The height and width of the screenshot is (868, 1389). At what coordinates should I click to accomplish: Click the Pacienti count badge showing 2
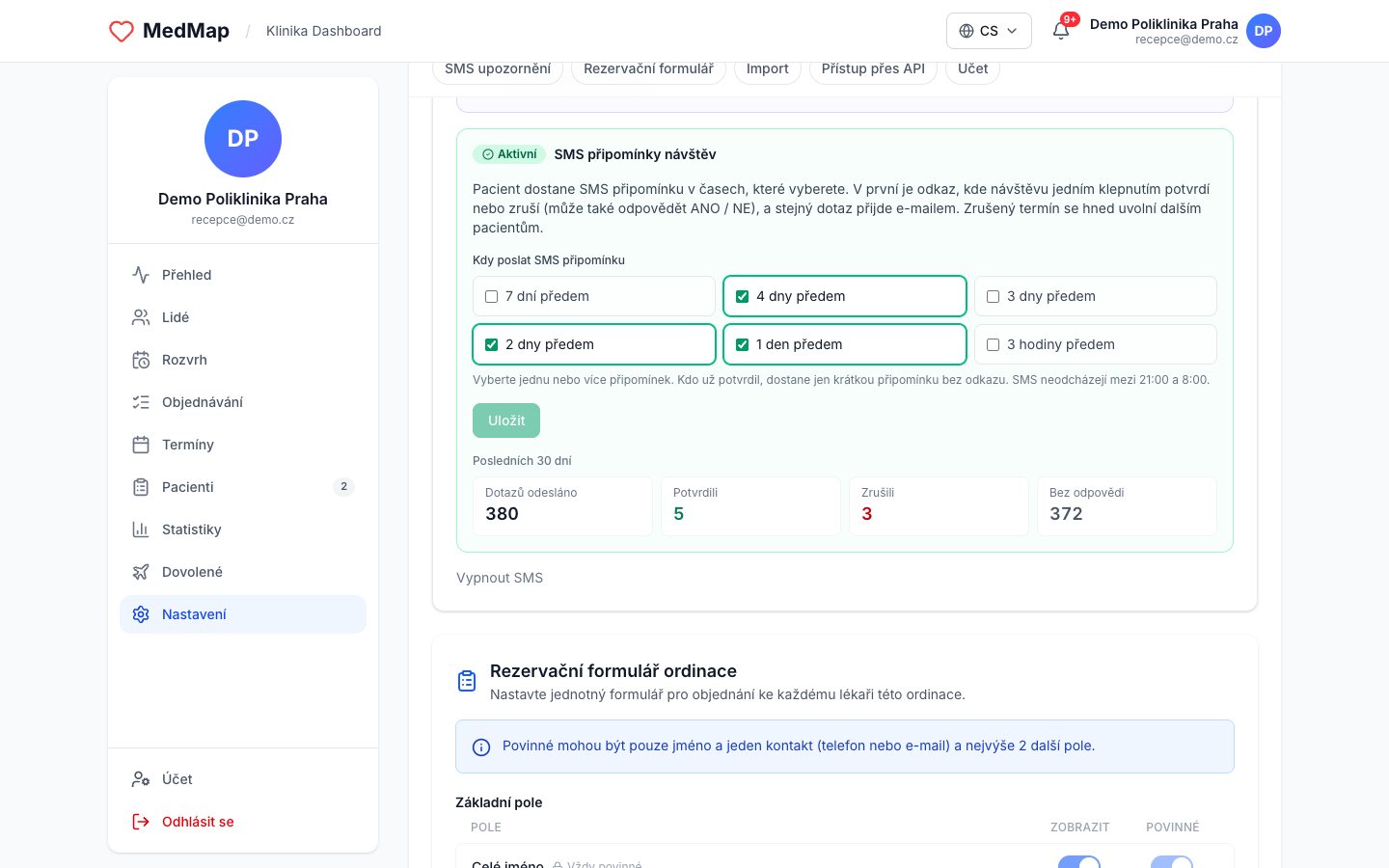point(344,487)
